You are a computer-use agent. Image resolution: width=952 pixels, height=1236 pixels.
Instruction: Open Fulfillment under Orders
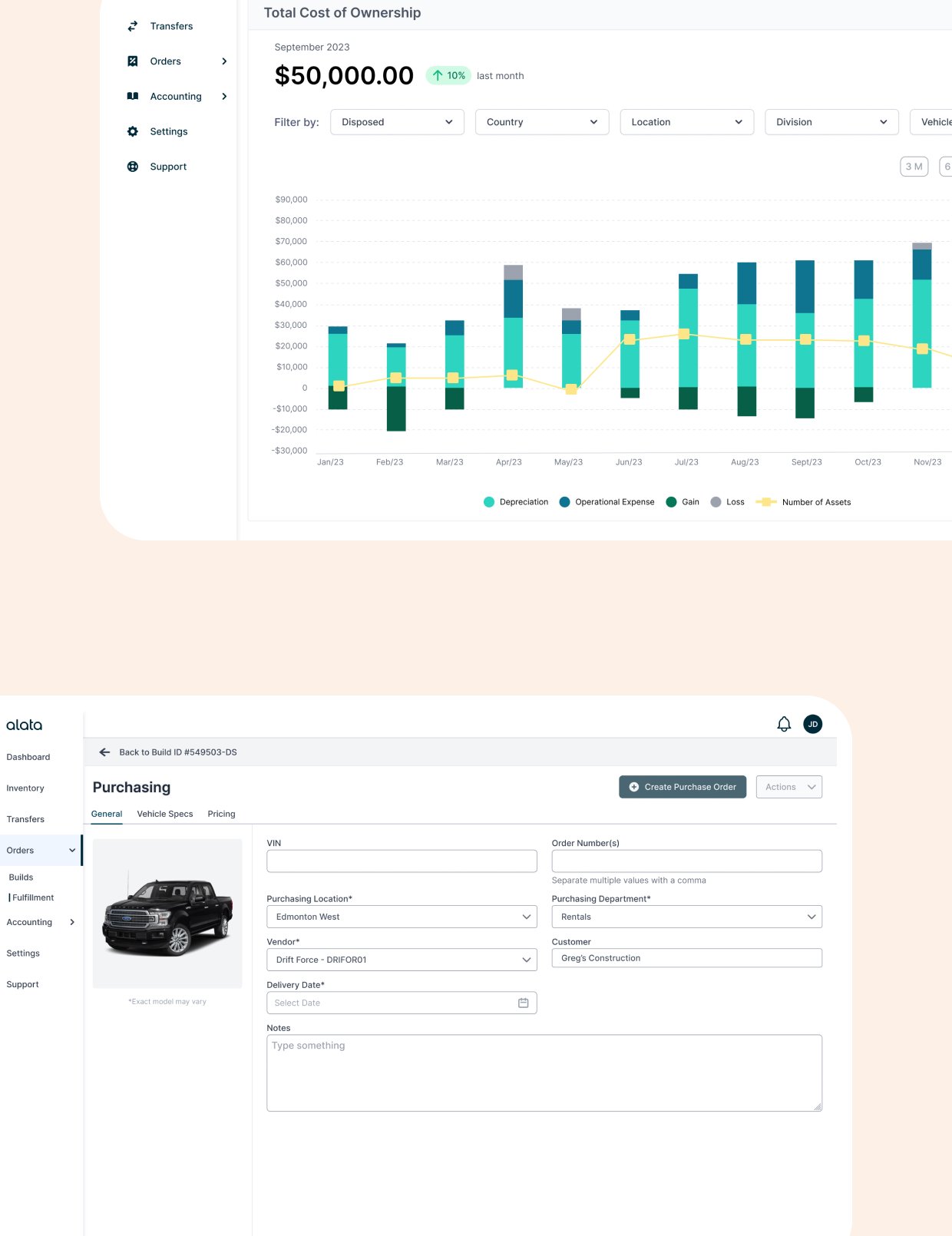(33, 897)
